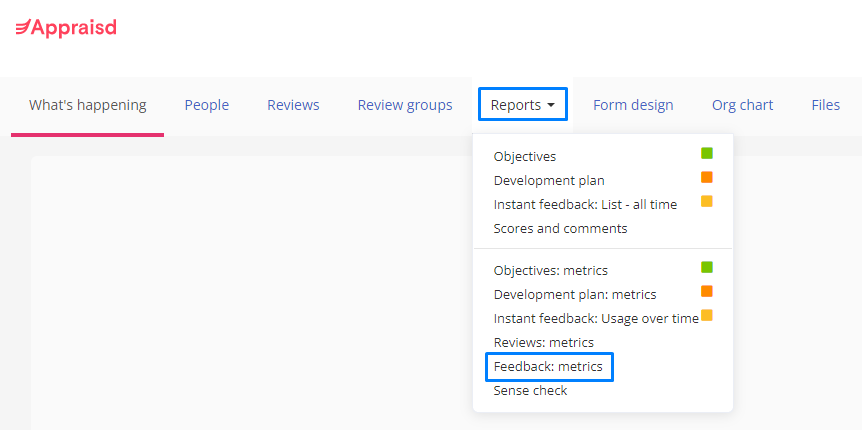Open Objectives: metrics report
This screenshot has height=430, width=862.
550,271
